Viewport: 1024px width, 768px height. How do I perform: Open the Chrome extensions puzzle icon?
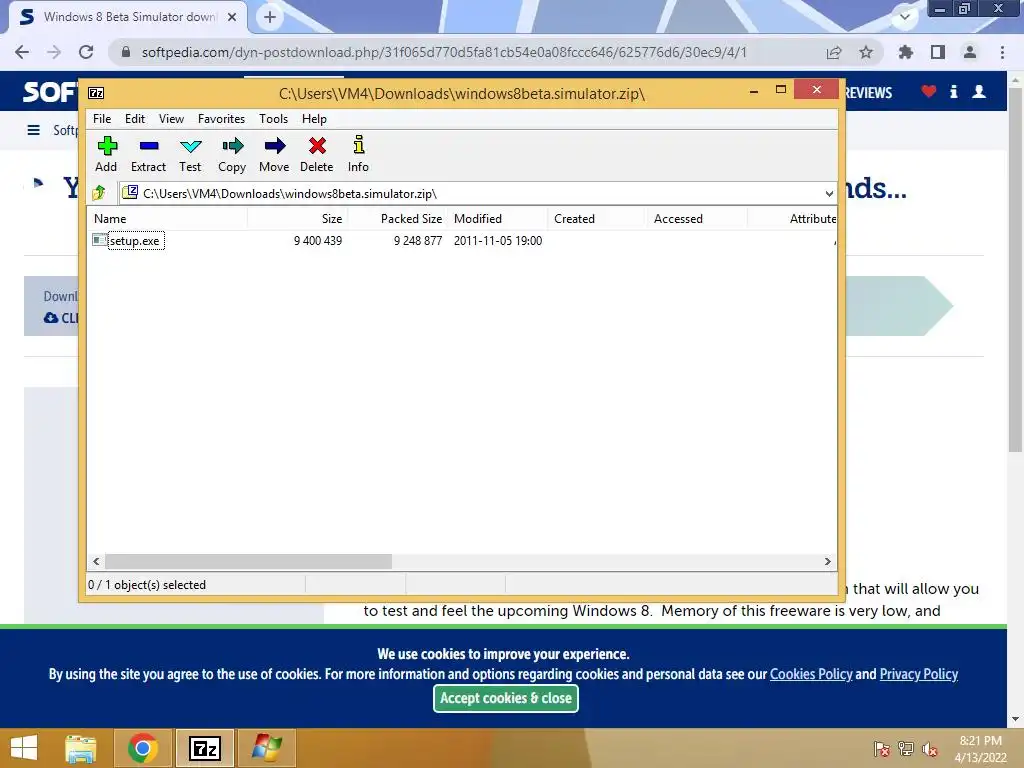[906, 52]
